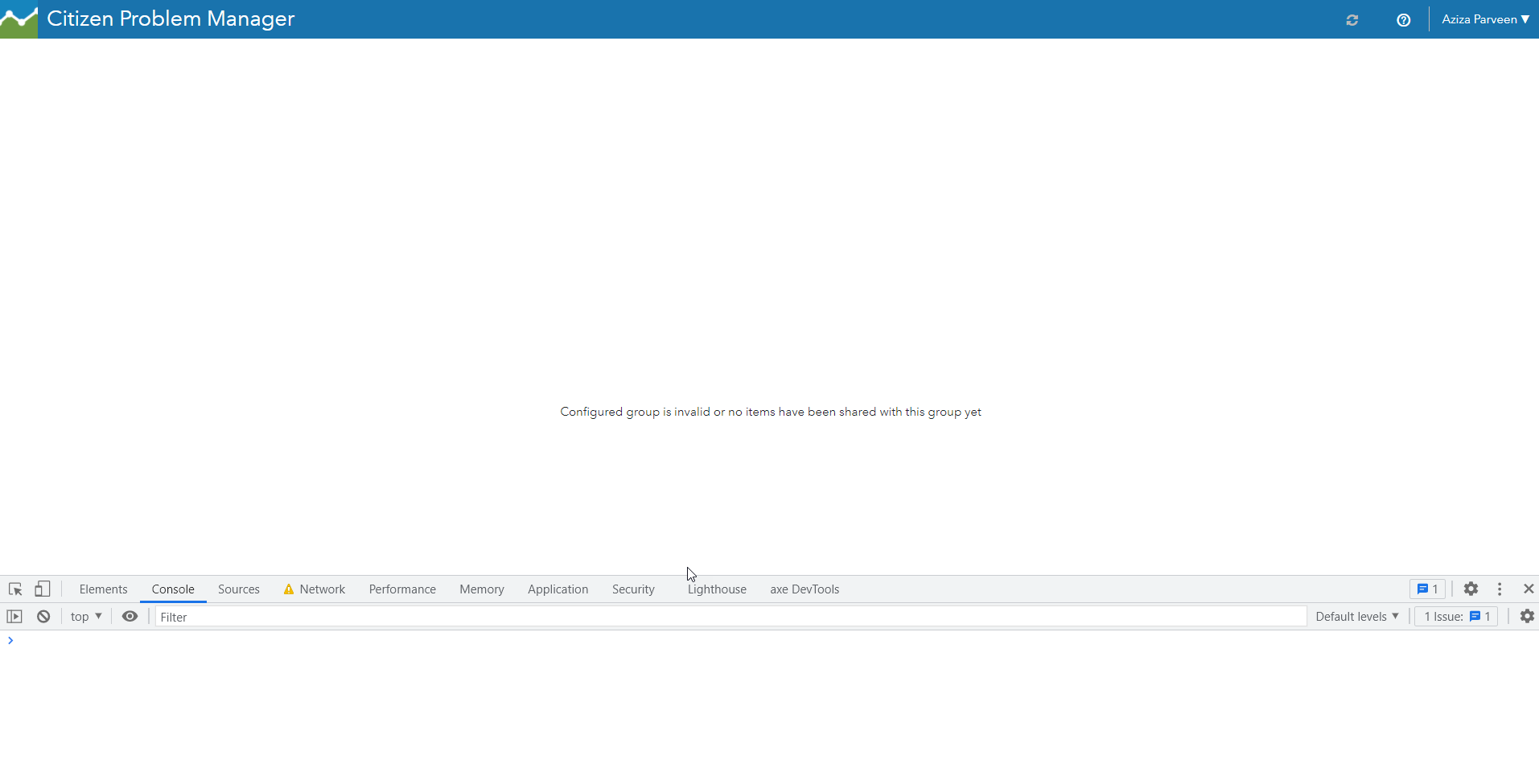Open the activity bar show panel icon

[14, 616]
